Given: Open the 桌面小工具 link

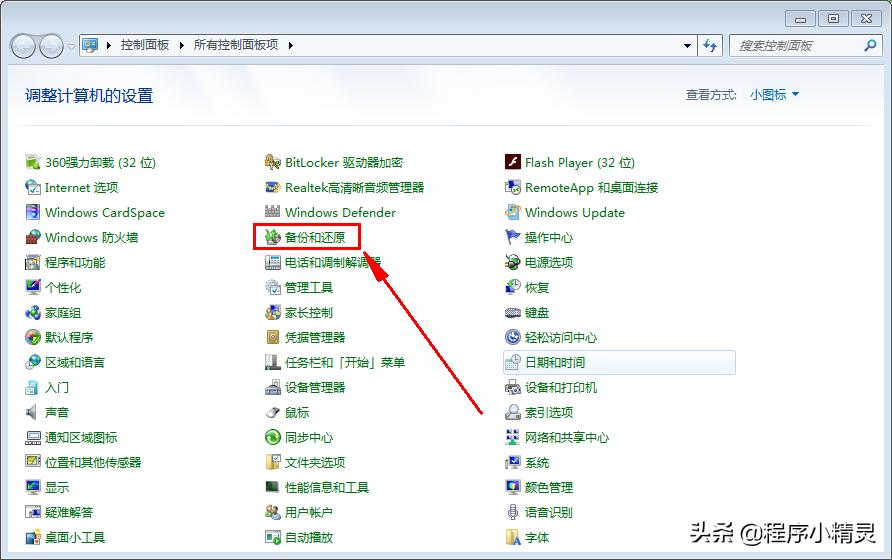Looking at the screenshot, I should point(75,537).
